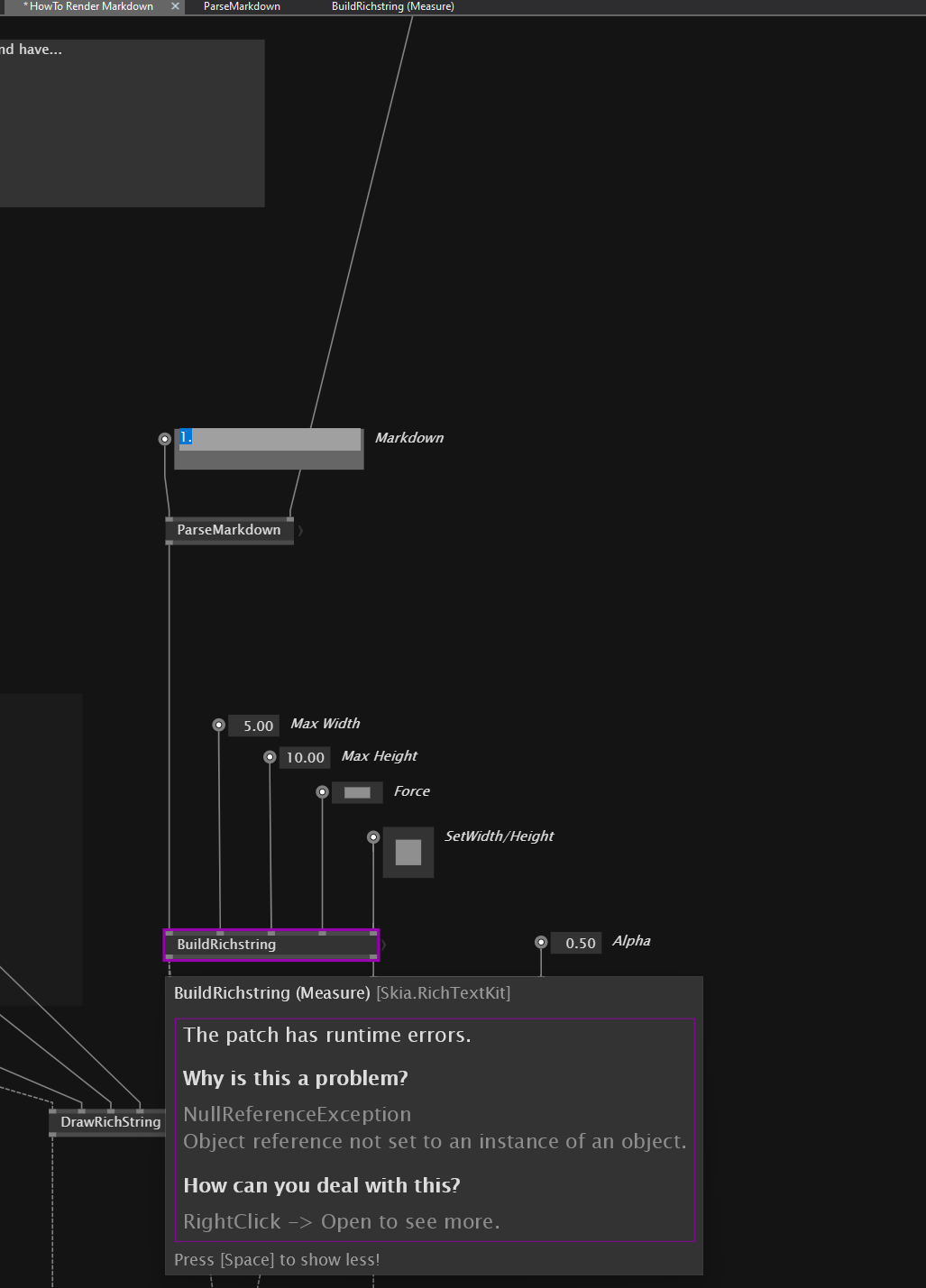The height and width of the screenshot is (1288, 926).
Task: Open the BuildRichstring (Measure) tab
Action: (392, 6)
